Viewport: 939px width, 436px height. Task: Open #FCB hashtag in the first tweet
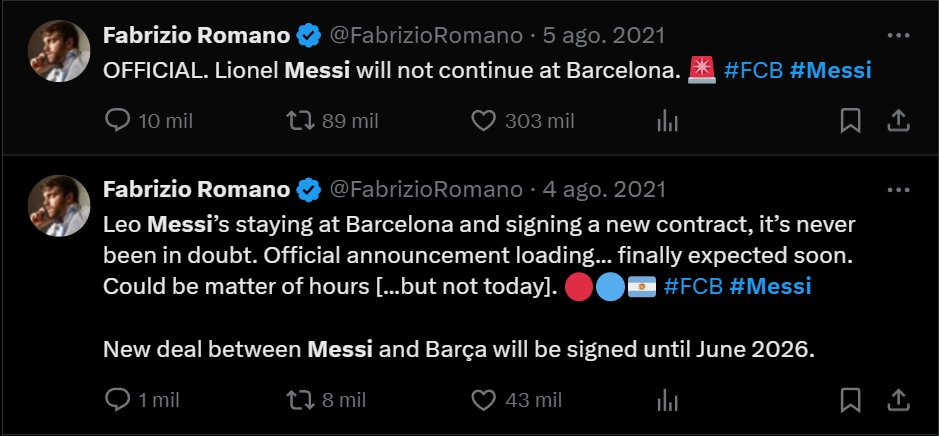[753, 71]
